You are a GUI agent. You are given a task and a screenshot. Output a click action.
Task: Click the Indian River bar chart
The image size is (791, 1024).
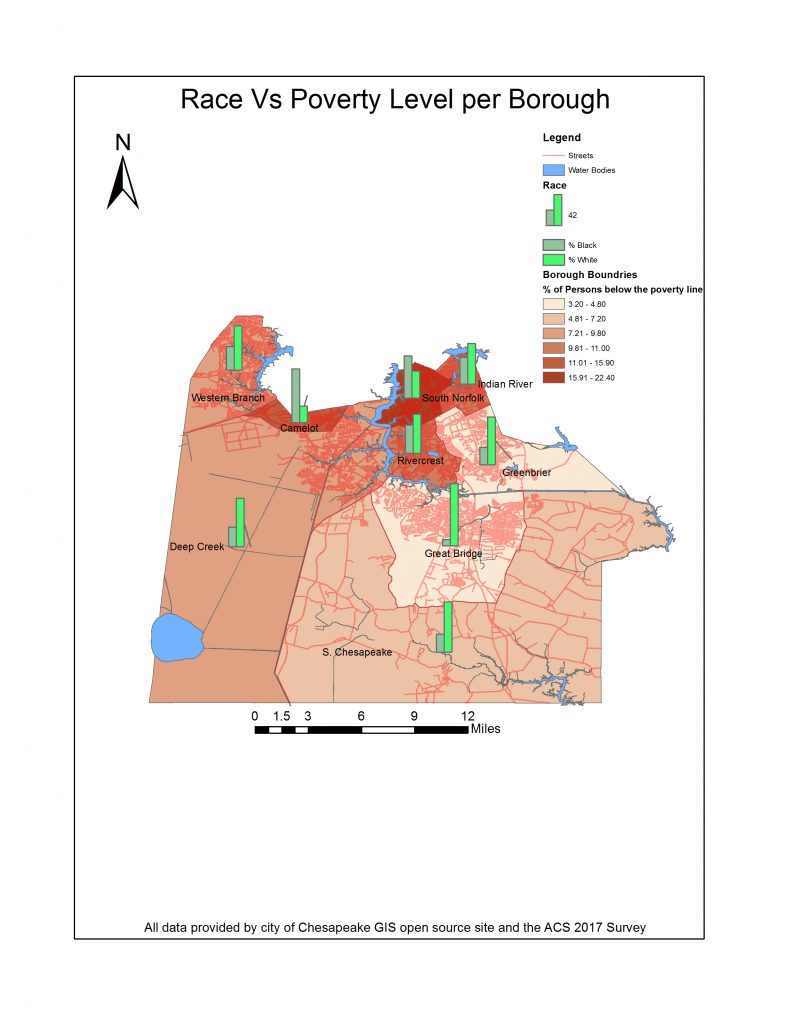tap(468, 364)
